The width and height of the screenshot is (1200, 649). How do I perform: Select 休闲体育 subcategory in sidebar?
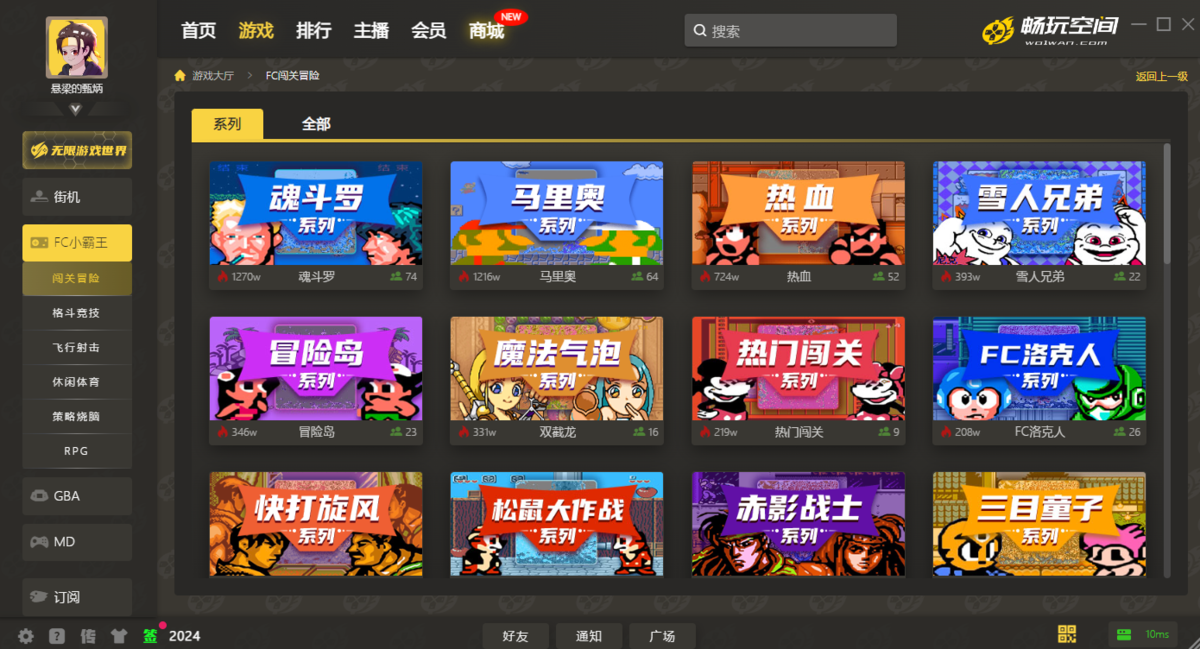[x=77, y=382]
